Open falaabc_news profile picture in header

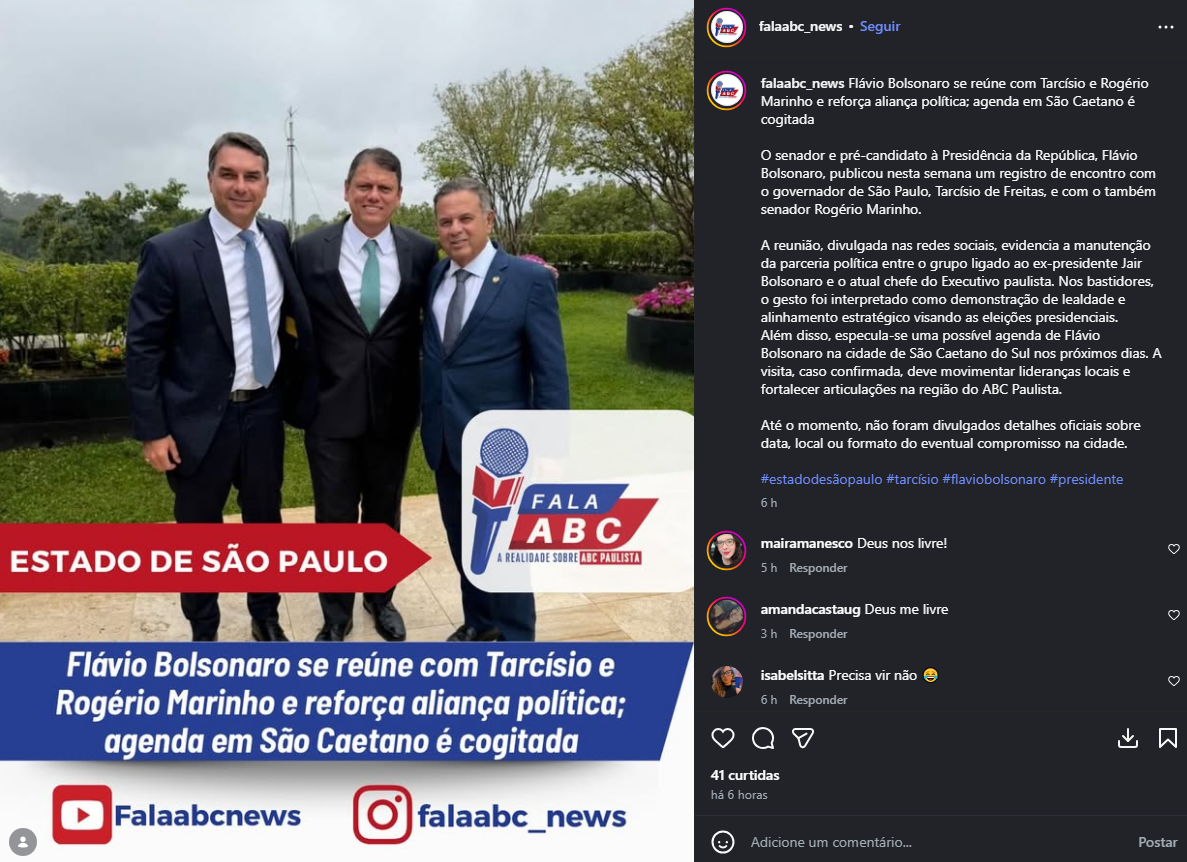pyautogui.click(x=726, y=27)
